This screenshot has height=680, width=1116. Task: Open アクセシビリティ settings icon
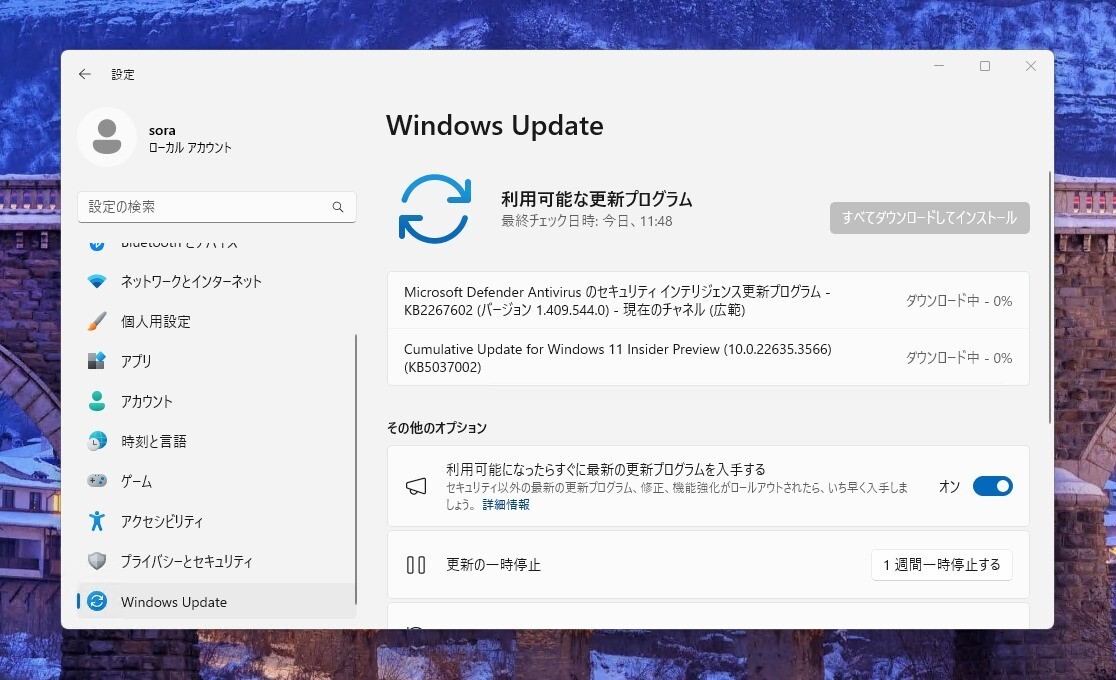pyautogui.click(x=96, y=521)
